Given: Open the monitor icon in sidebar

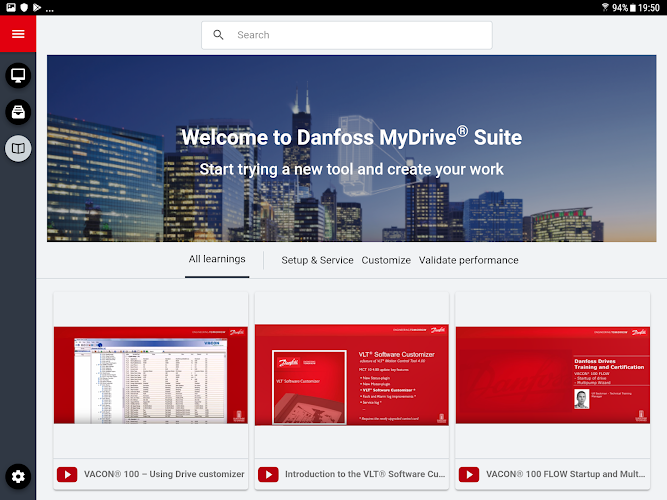Looking at the screenshot, I should [x=18, y=76].
